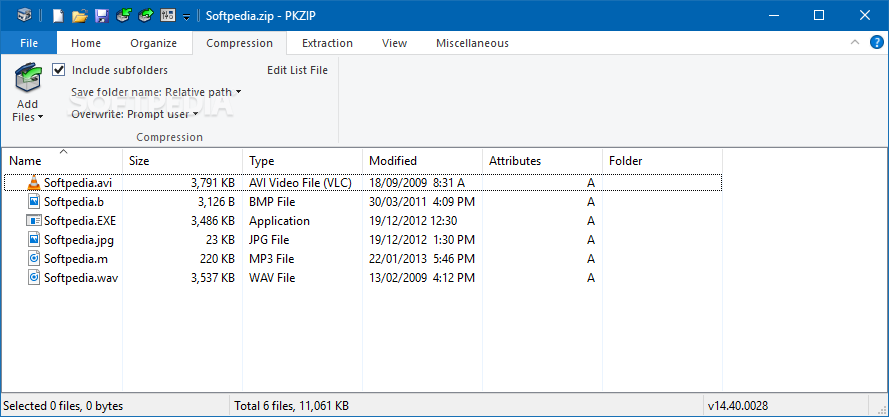Click the MP3 File type cell
Screen dimensions: 889x417
tap(272, 259)
